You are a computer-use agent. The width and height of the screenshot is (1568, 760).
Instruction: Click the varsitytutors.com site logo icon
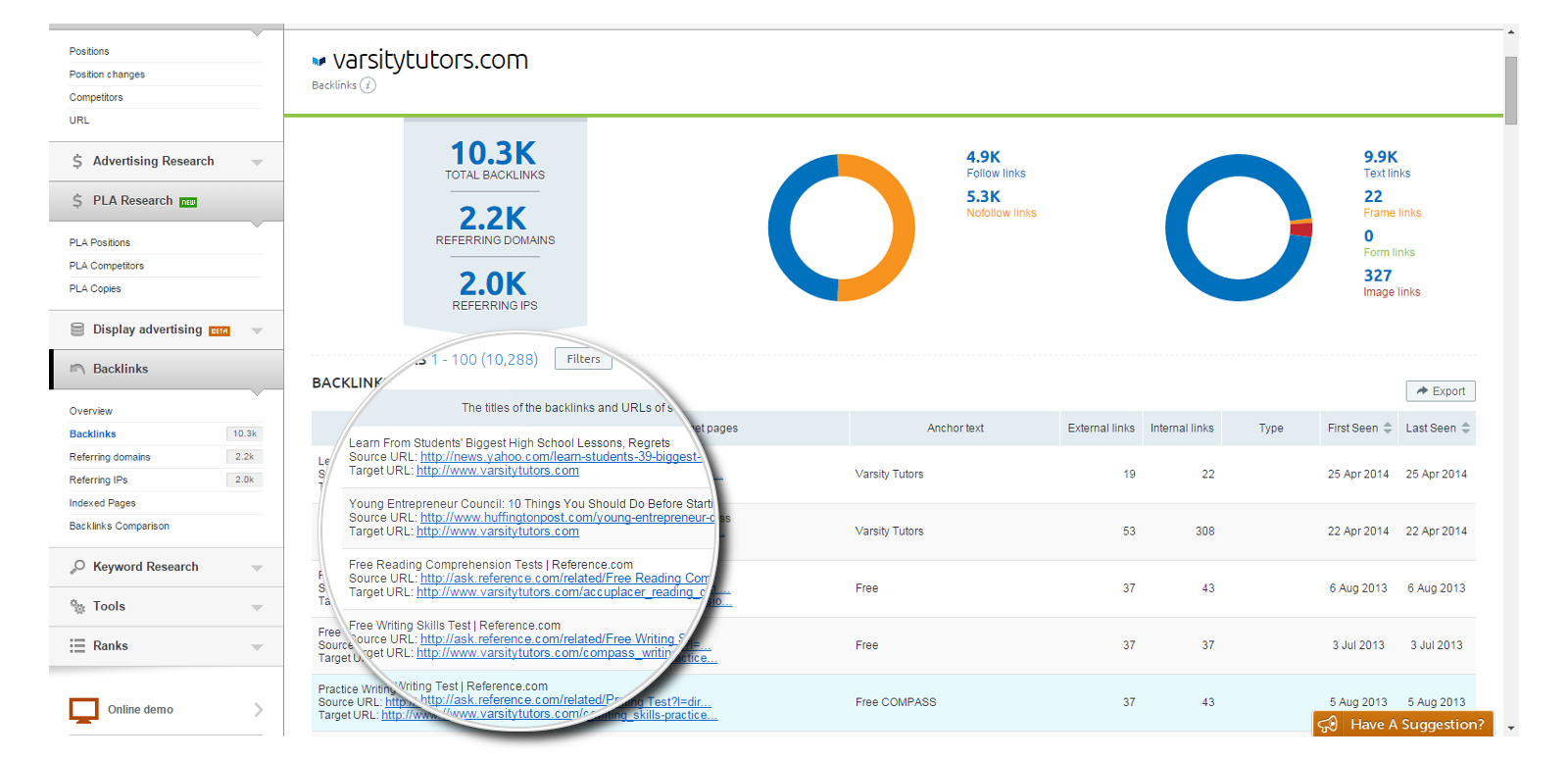click(318, 61)
